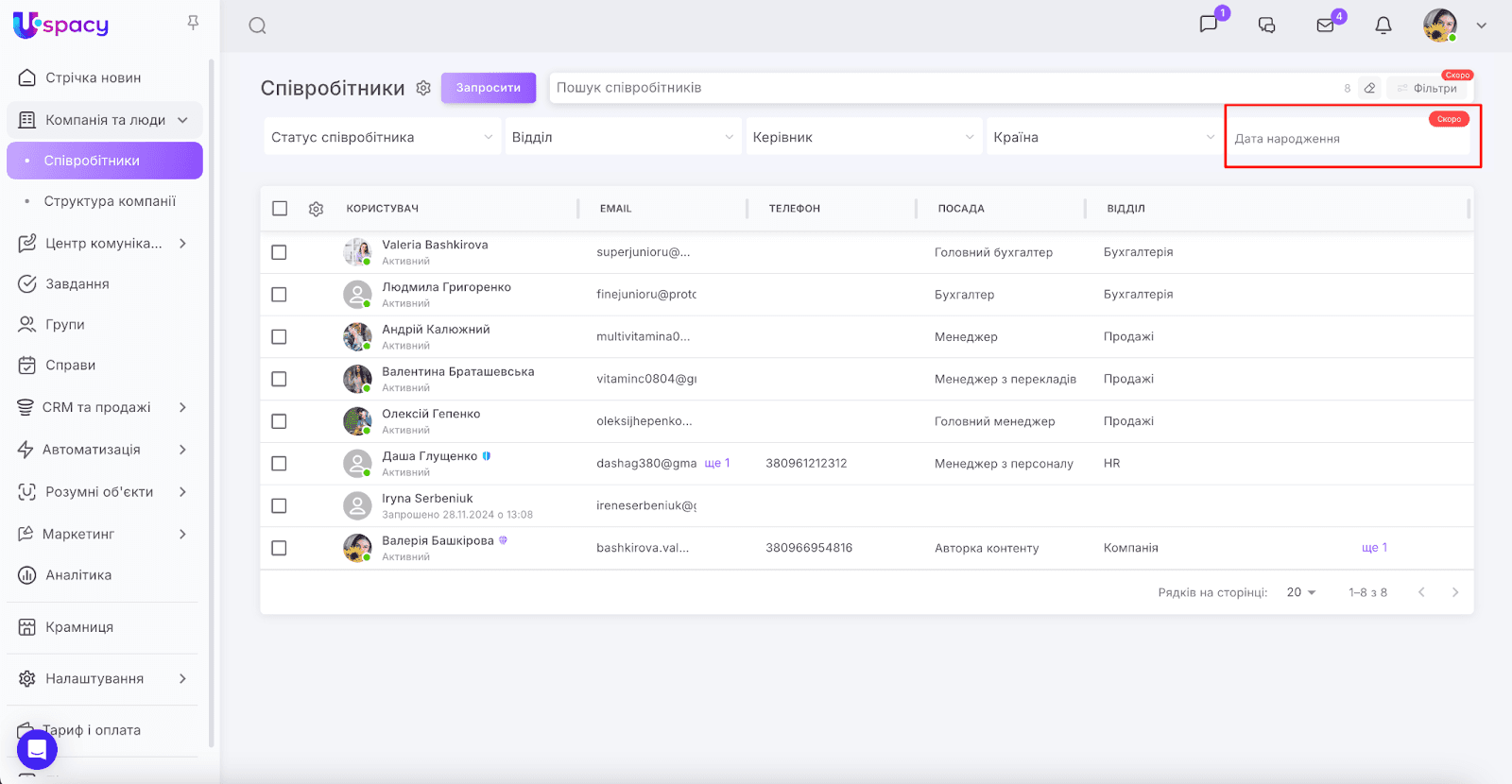Open Структура компанії in sidebar
Screen dimensions: 1512x784
coord(110,201)
